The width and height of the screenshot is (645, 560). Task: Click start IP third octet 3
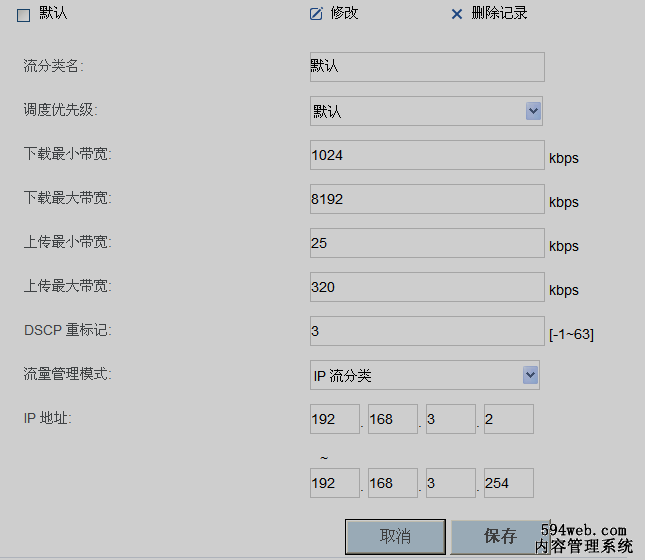click(x=451, y=419)
